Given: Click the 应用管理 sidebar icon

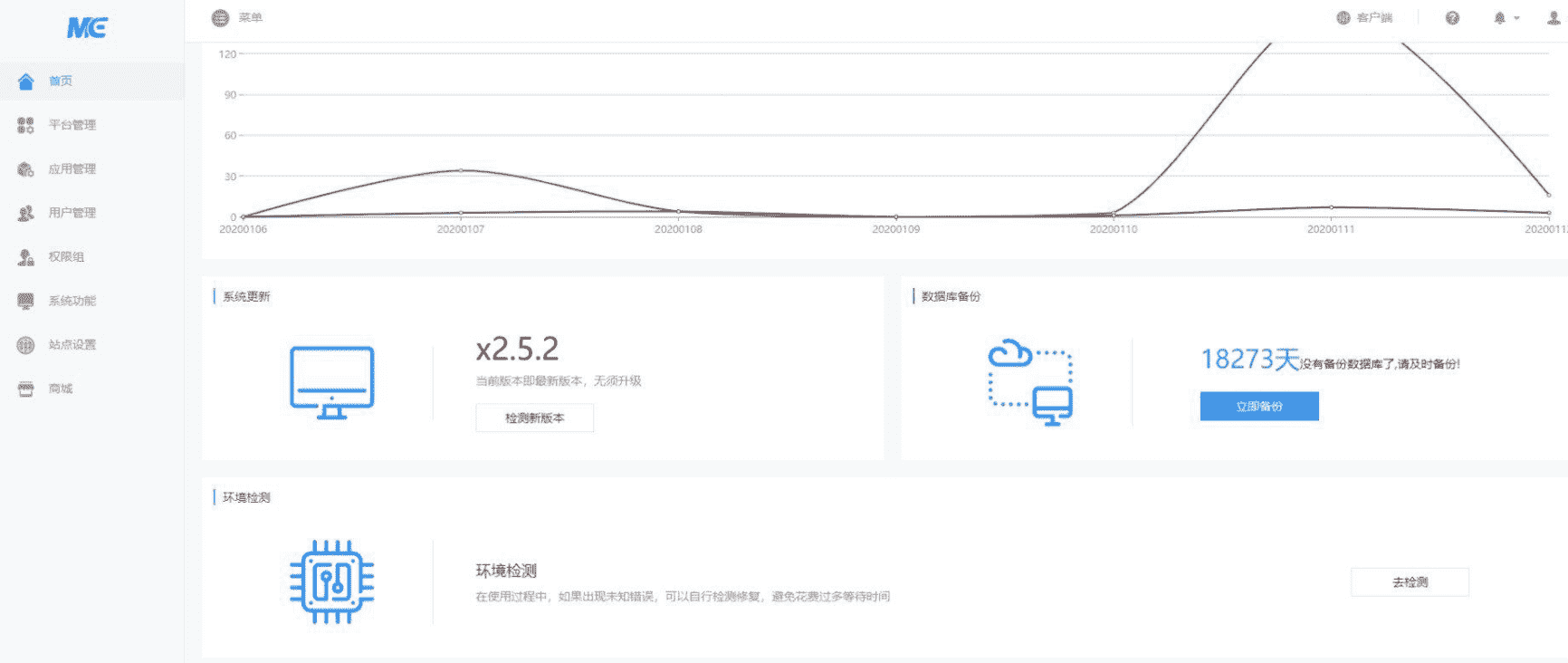Looking at the screenshot, I should (x=26, y=169).
